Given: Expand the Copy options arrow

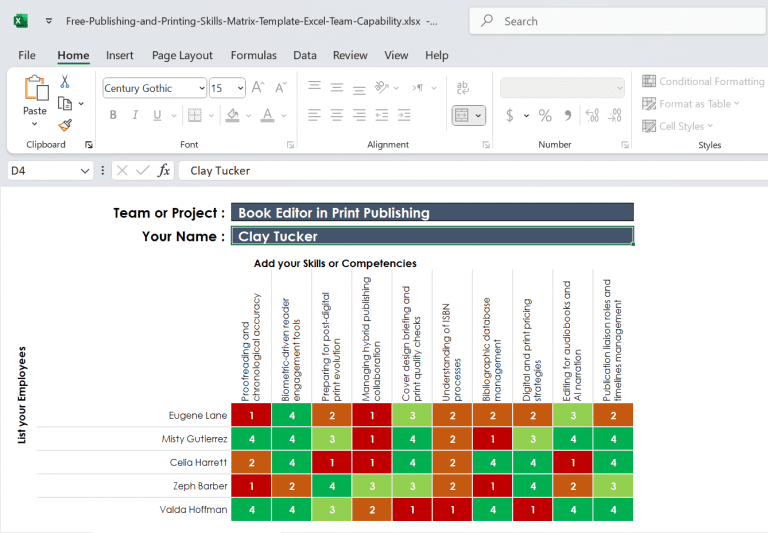Looking at the screenshot, I should (x=81, y=103).
